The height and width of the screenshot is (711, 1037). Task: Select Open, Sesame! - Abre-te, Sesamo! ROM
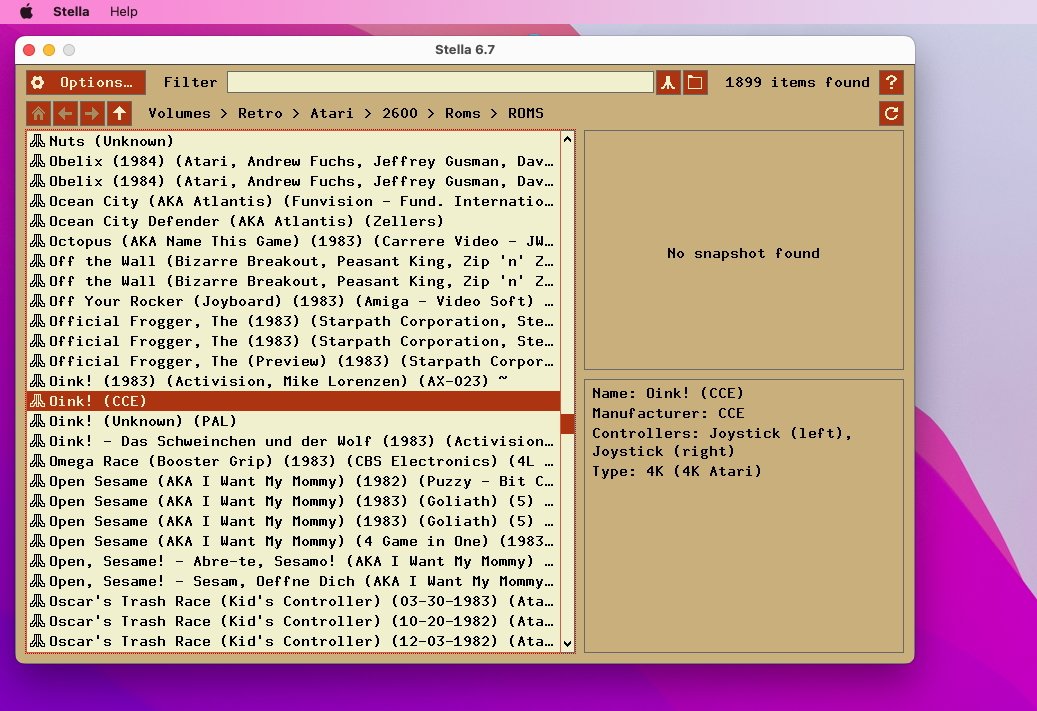pyautogui.click(x=293, y=562)
